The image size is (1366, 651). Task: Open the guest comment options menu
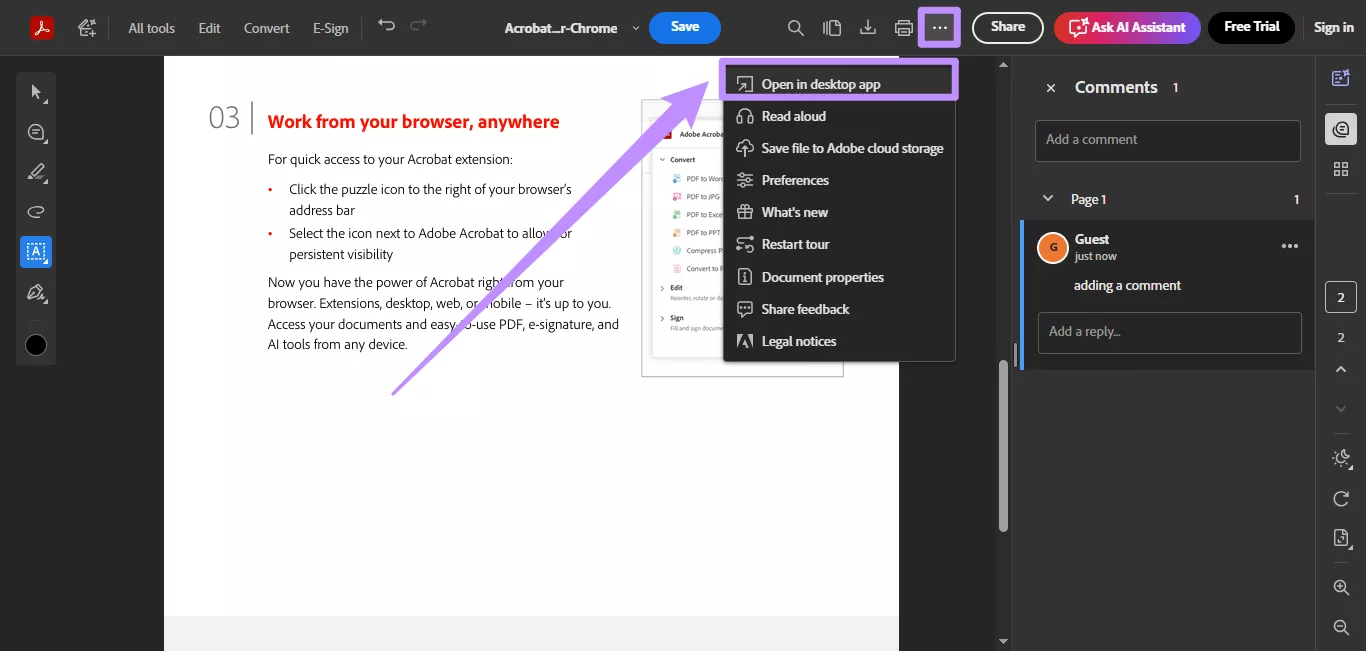click(x=1289, y=245)
